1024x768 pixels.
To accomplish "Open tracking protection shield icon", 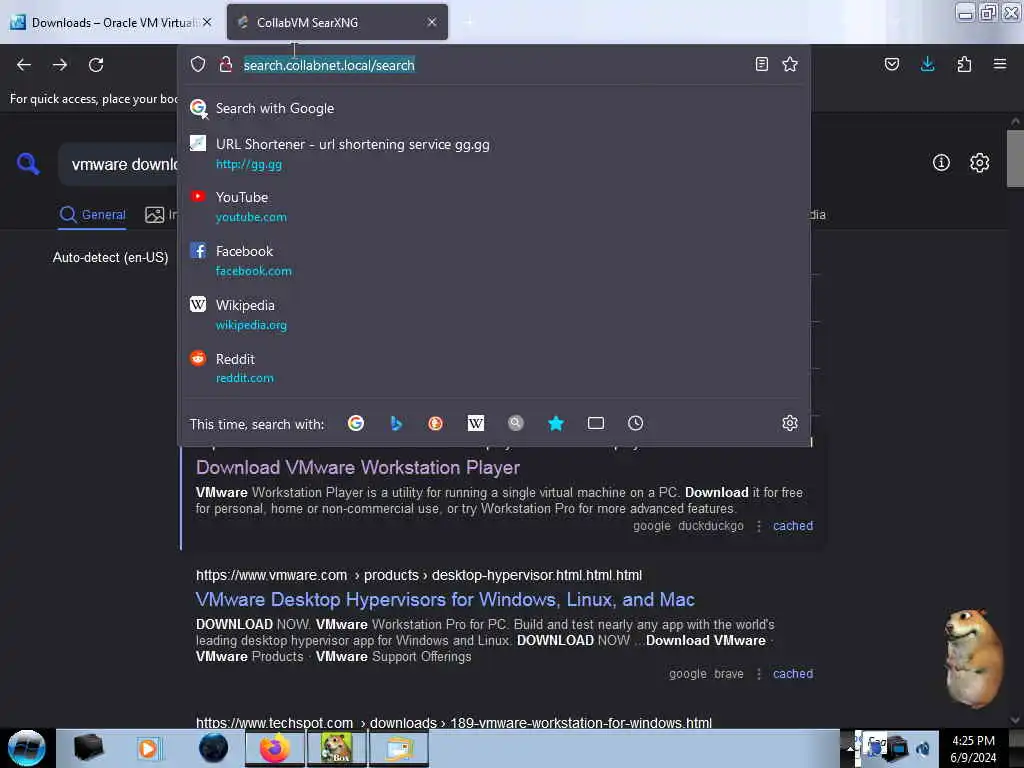I will tap(198, 64).
